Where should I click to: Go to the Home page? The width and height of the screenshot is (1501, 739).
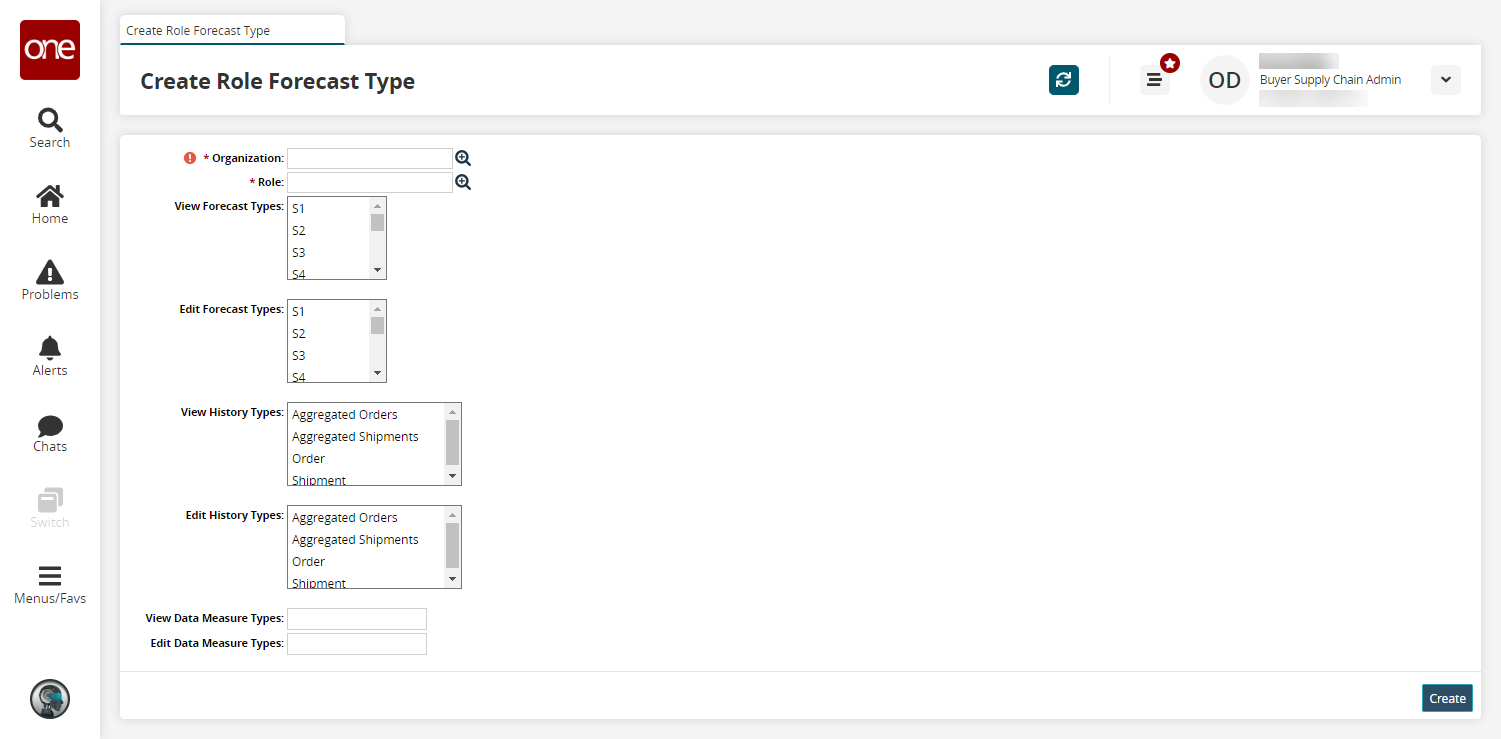[50, 204]
